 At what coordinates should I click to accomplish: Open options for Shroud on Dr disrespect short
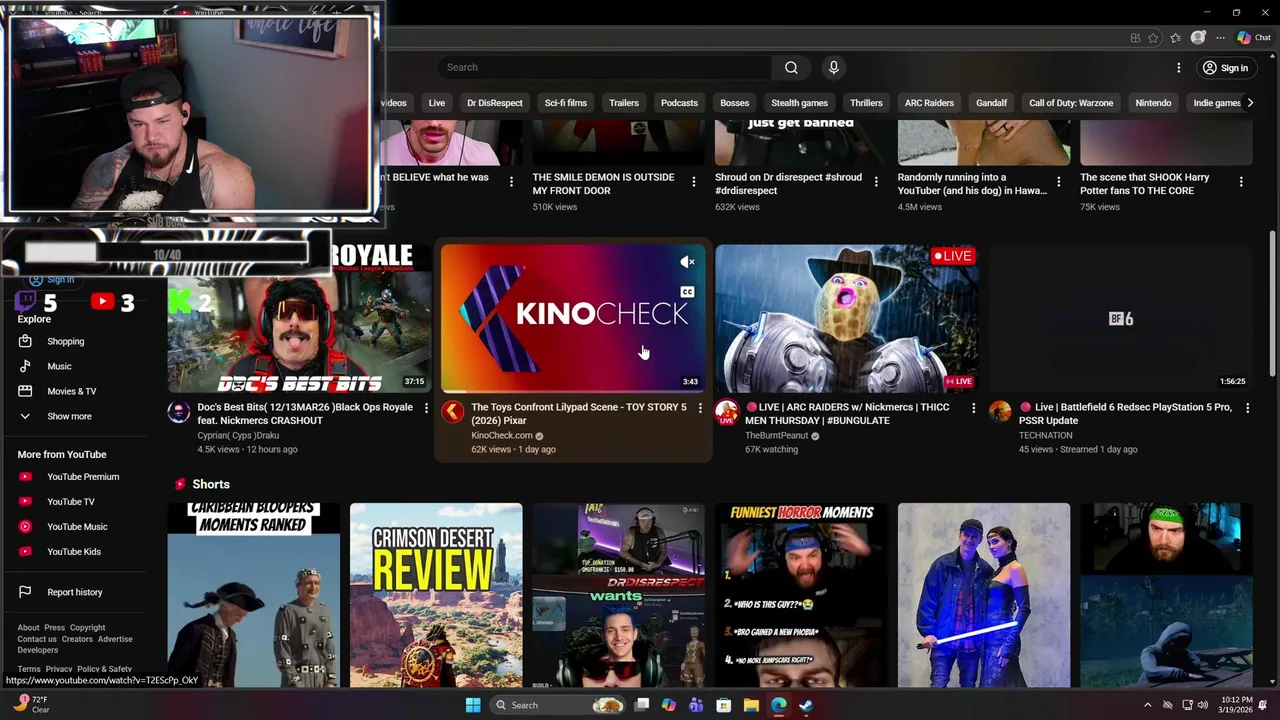coord(876,182)
